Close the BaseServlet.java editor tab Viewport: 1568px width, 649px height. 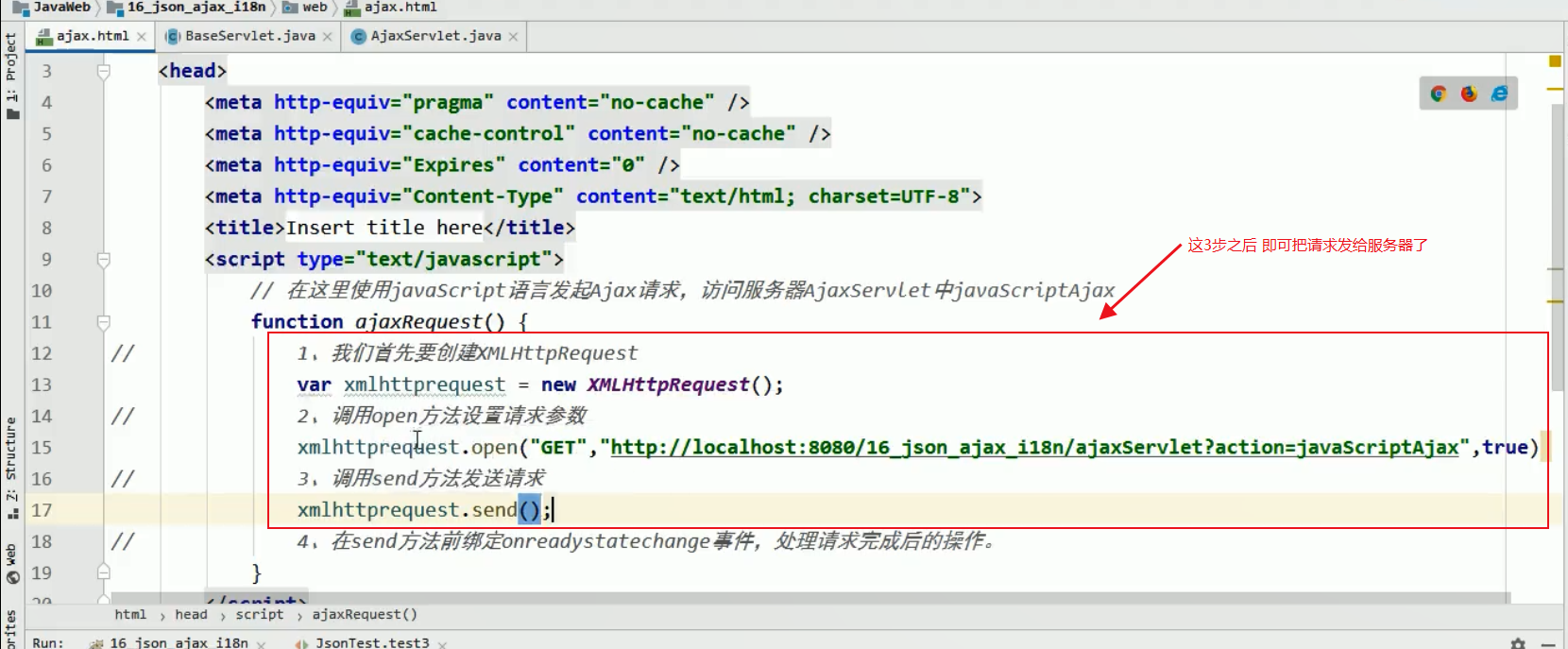tap(327, 37)
